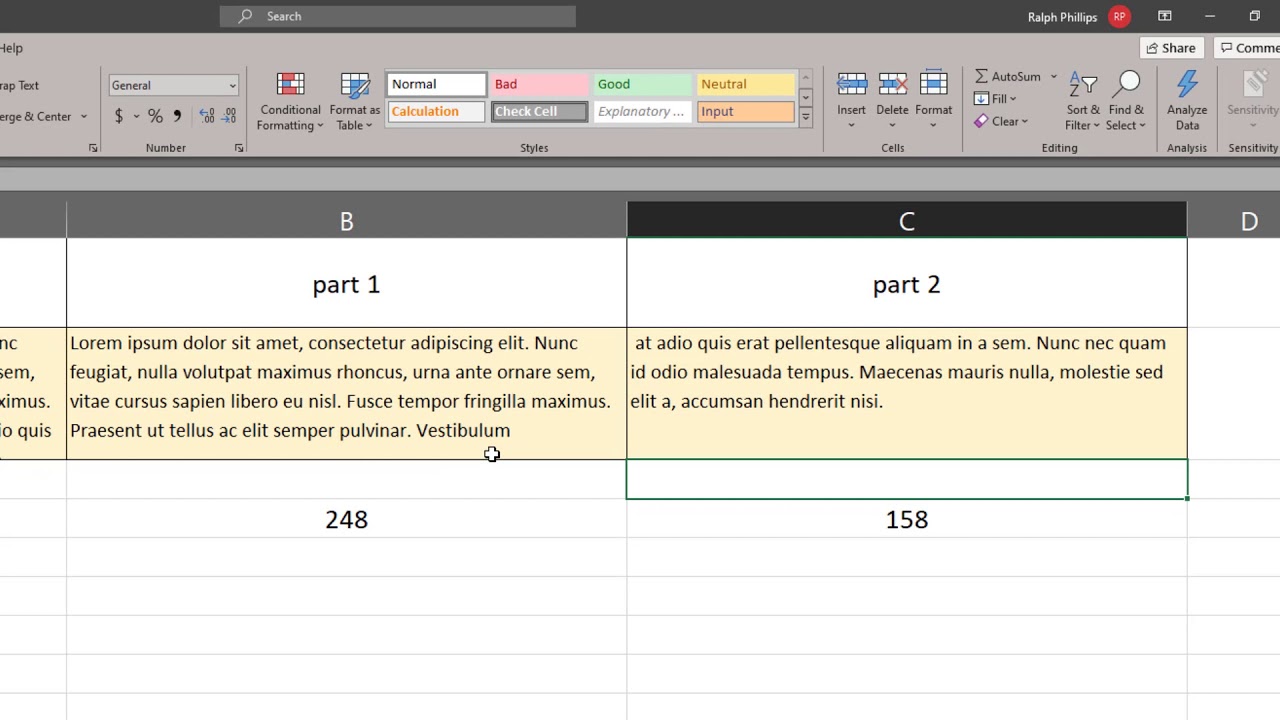Apply the Calculation cell style
This screenshot has height=720, width=1280.
point(436,111)
